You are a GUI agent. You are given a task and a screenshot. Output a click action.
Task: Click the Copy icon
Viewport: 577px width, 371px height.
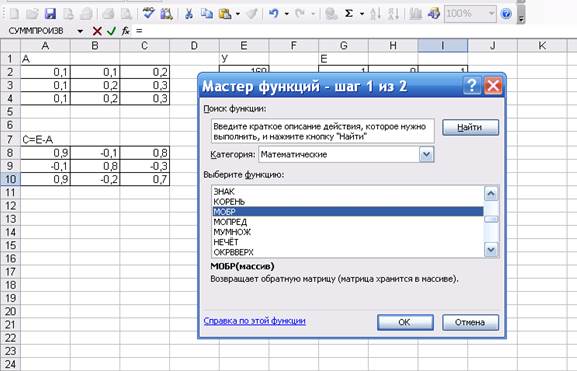click(207, 14)
